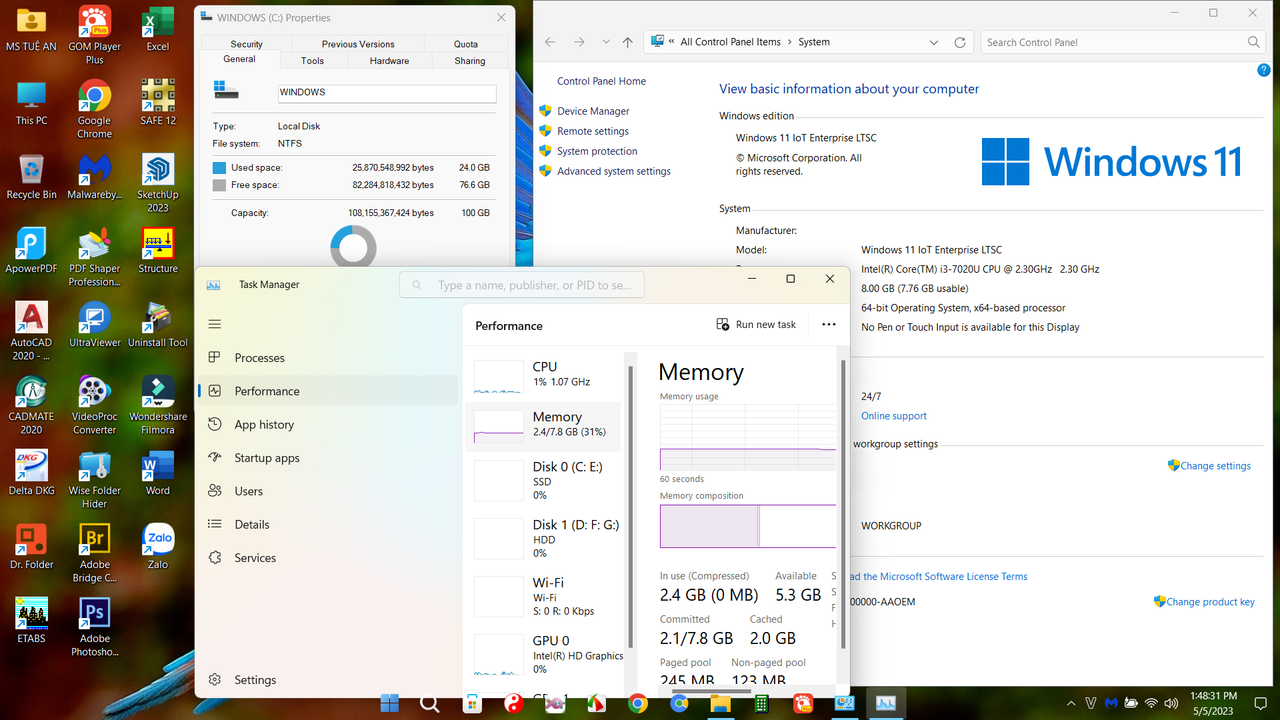The image size is (1280, 720).
Task: Click the PDF Shaper Professional icon
Action: tap(94, 257)
